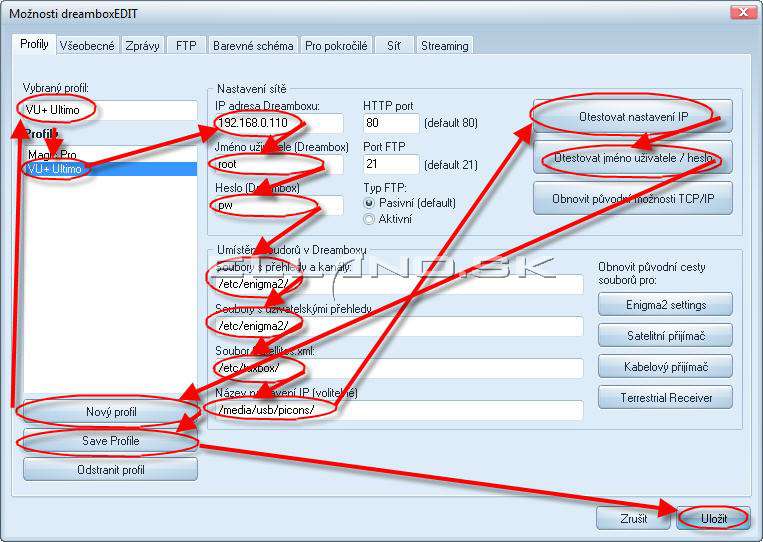
Task: Click Odstranit profil button
Action: pyautogui.click(x=110, y=470)
